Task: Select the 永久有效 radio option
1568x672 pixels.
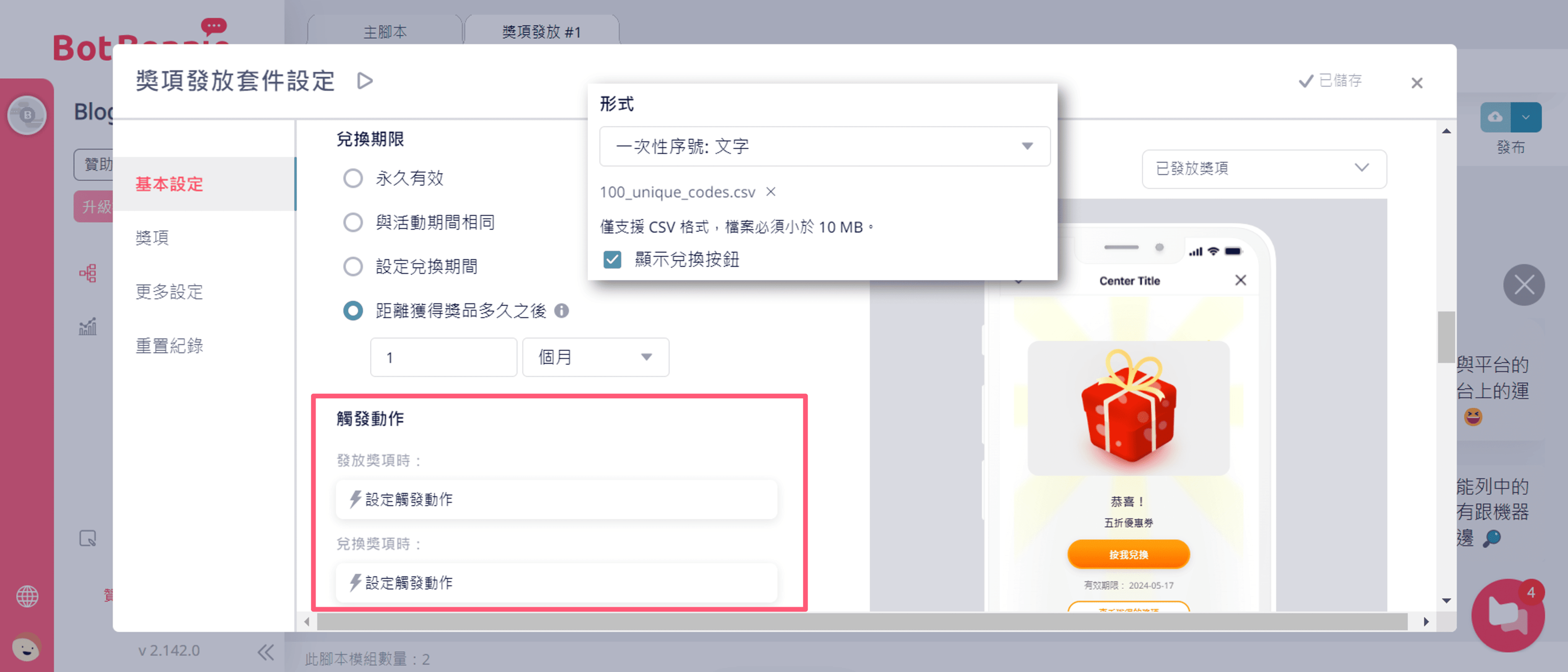Action: point(353,178)
